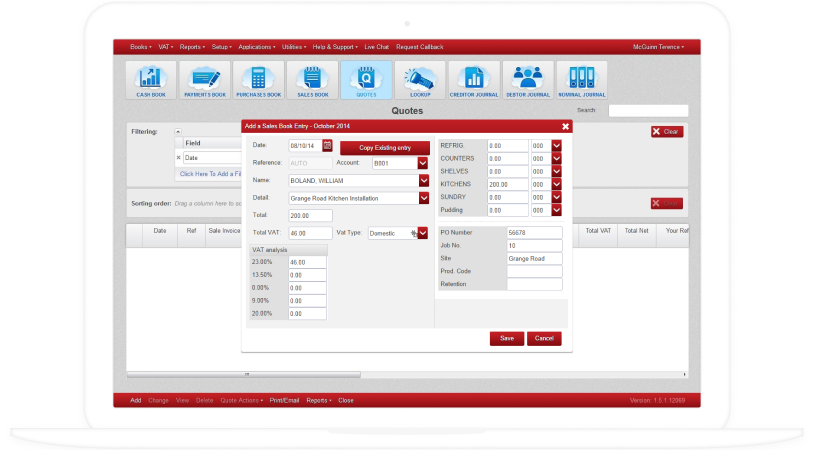Click the Clear sorting order button
Screen dimensions: 814x450
667,203
